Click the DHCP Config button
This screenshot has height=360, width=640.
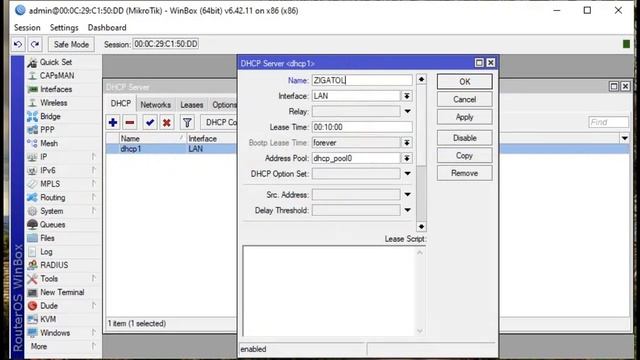click(x=220, y=122)
